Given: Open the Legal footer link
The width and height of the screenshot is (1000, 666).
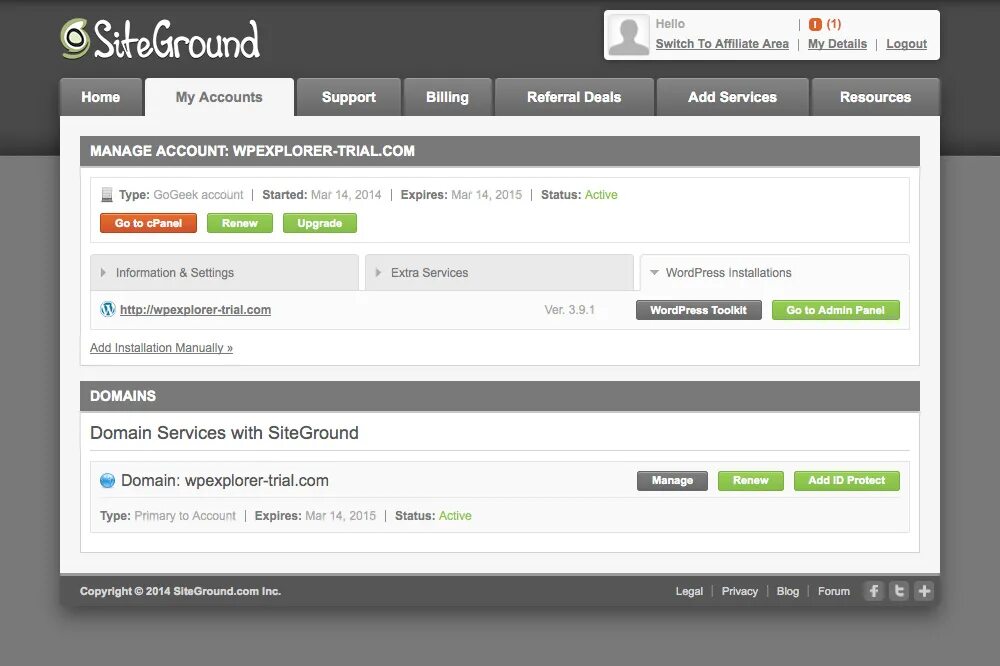Looking at the screenshot, I should point(689,591).
